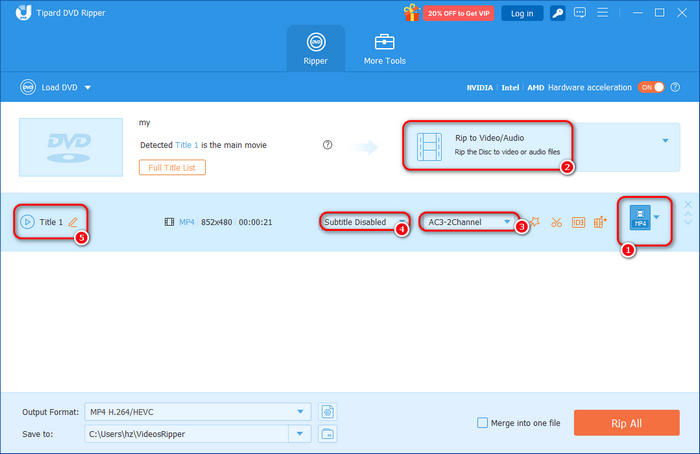Expand the Output Format dropdown
This screenshot has height=454, width=700.
point(301,411)
